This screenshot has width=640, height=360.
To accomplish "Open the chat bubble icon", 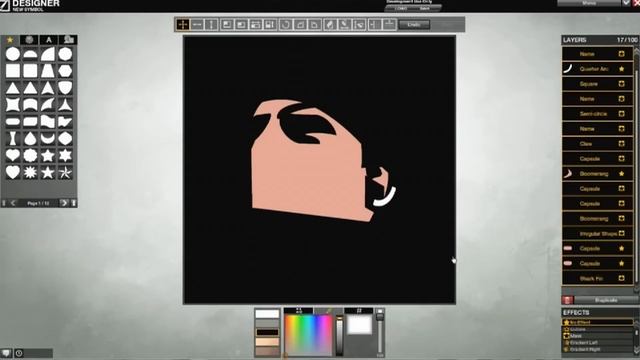I will point(6,353).
